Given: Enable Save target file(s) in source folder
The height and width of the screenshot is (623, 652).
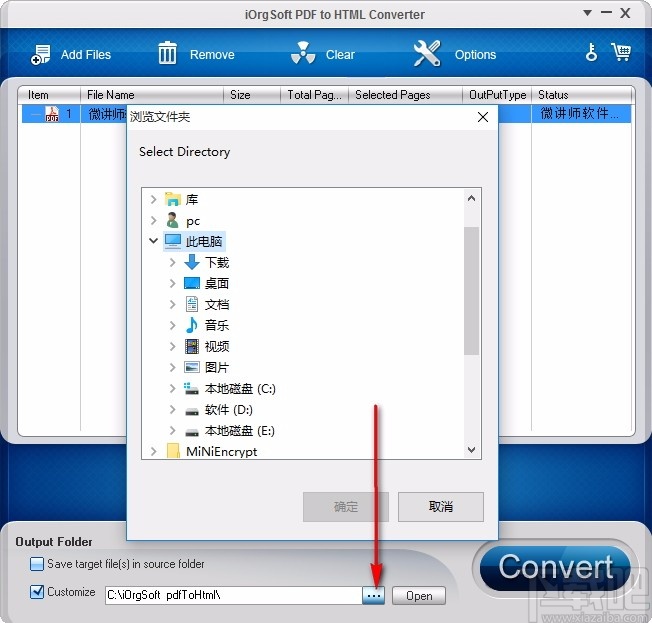Looking at the screenshot, I should [x=37, y=564].
